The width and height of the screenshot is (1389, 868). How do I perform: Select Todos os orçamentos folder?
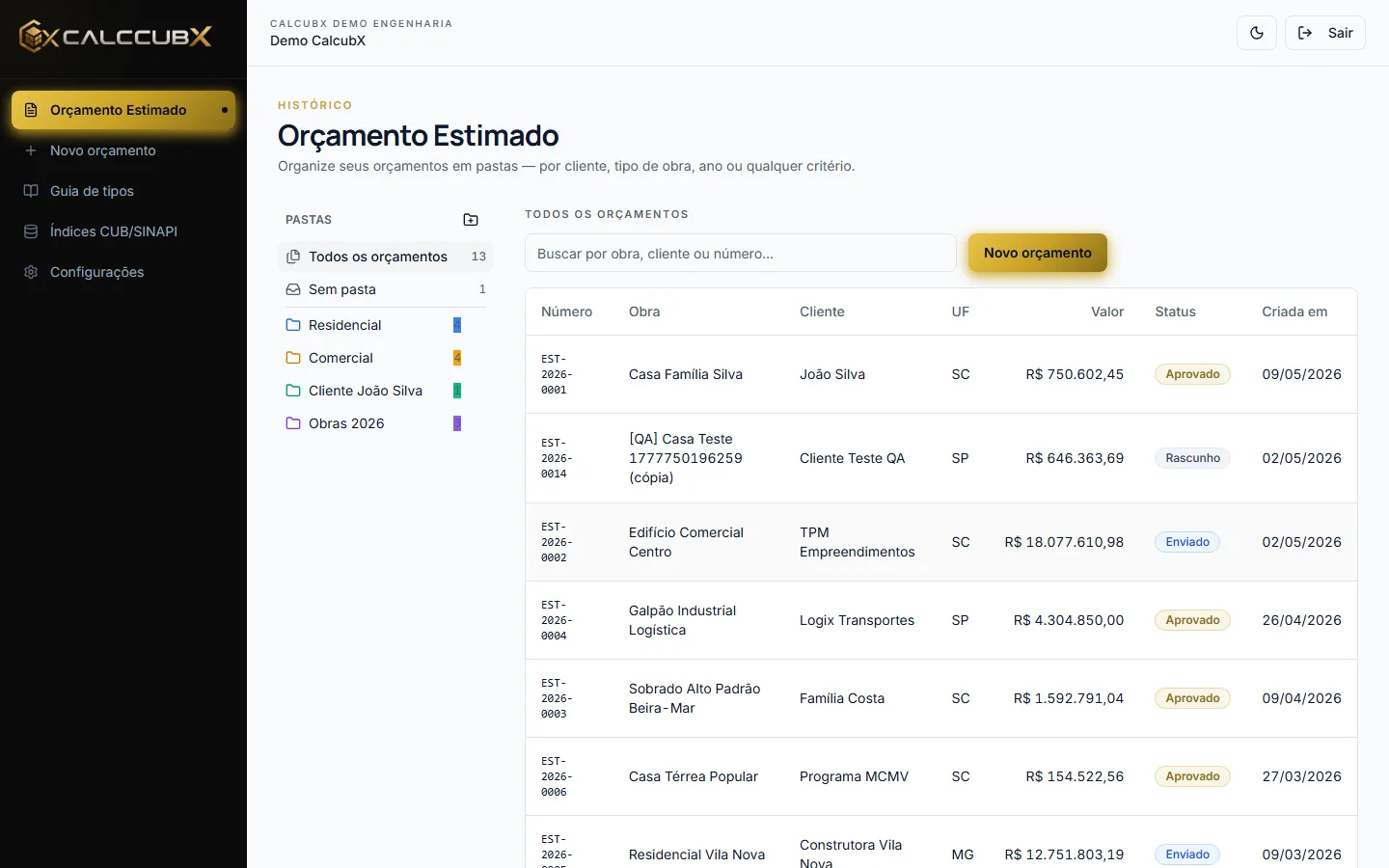pos(386,257)
